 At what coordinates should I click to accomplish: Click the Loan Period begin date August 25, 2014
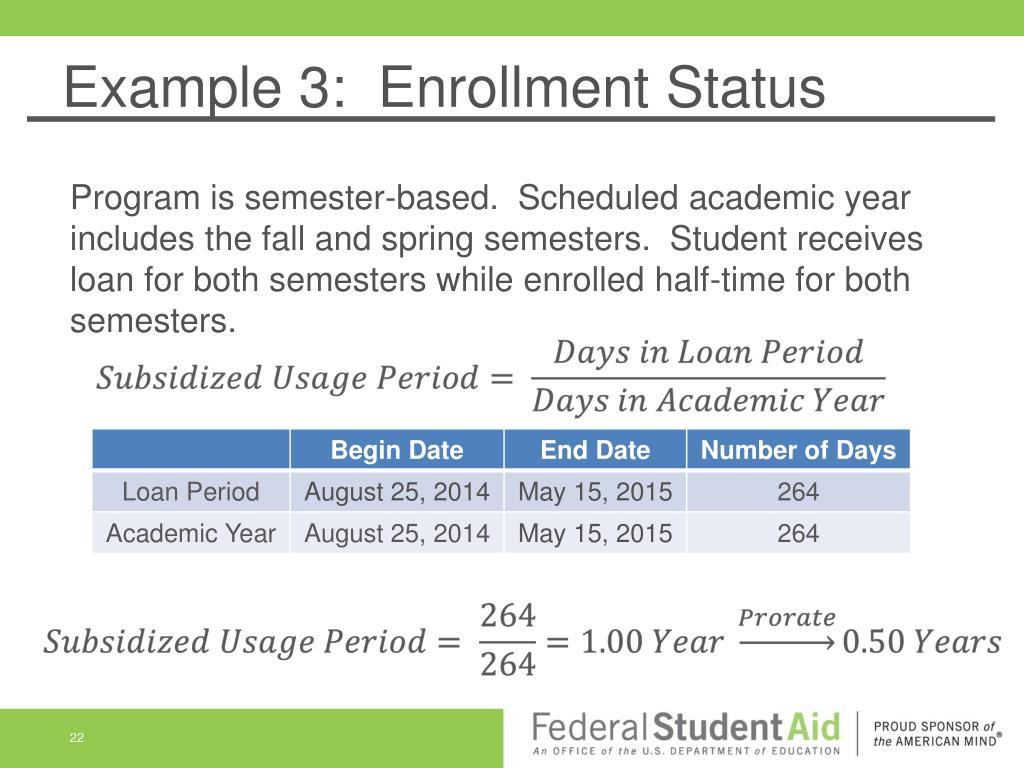(x=396, y=491)
